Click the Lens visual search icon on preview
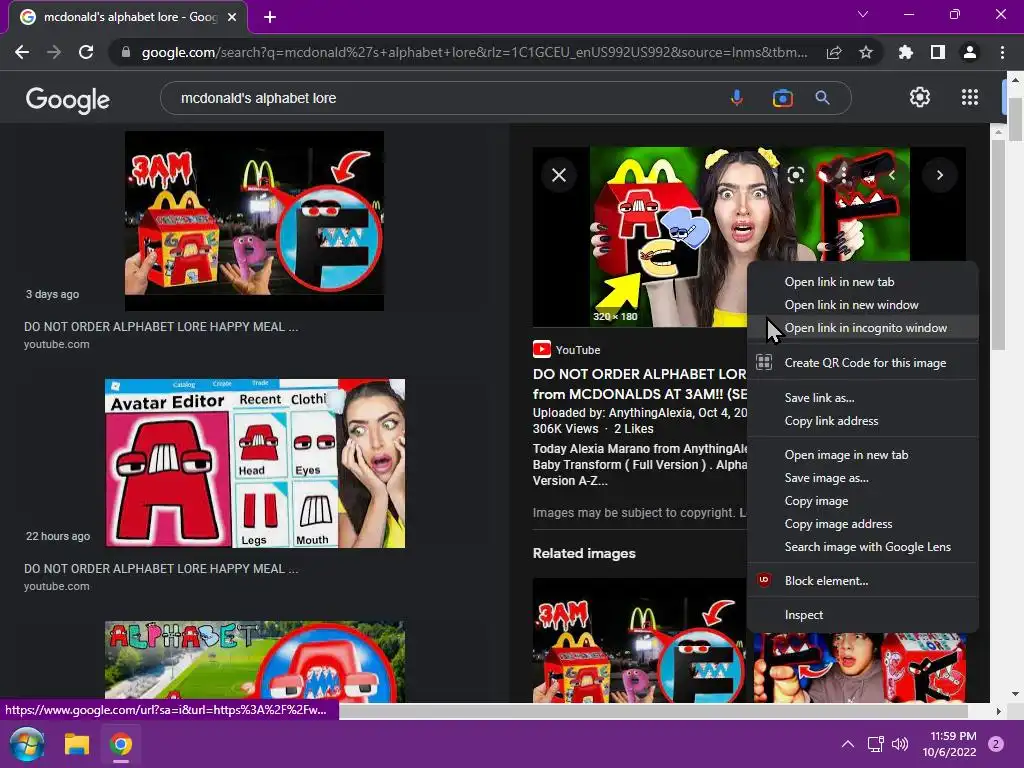Viewport: 1024px width, 768px height. click(x=795, y=175)
